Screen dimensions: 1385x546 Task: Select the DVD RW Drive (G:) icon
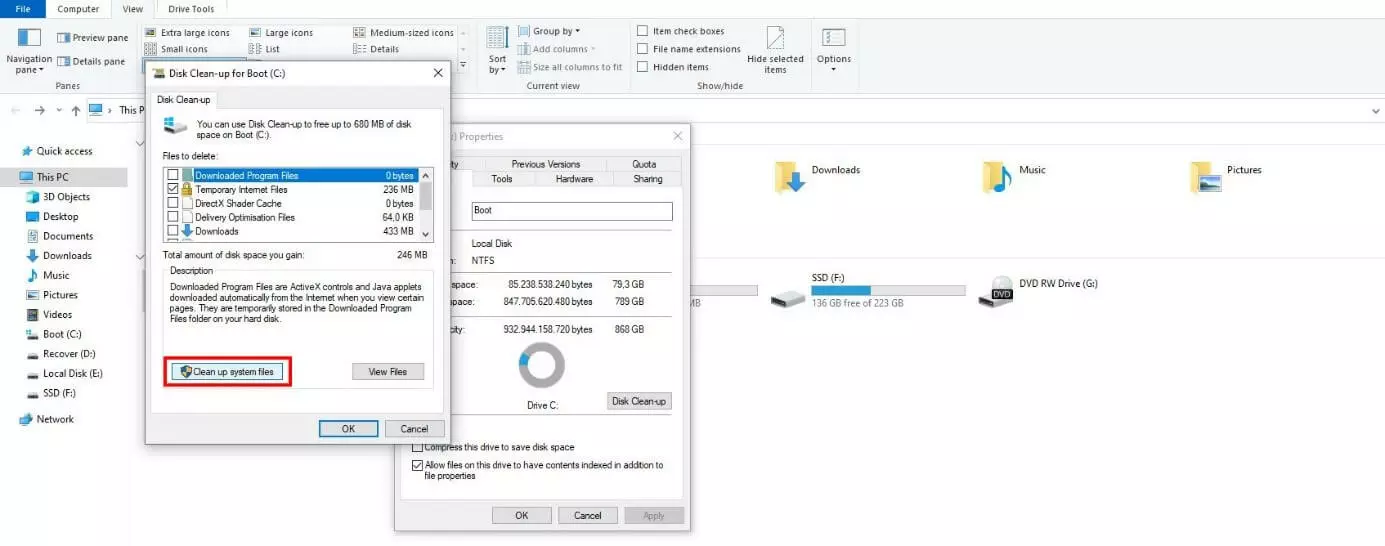pos(1002,291)
